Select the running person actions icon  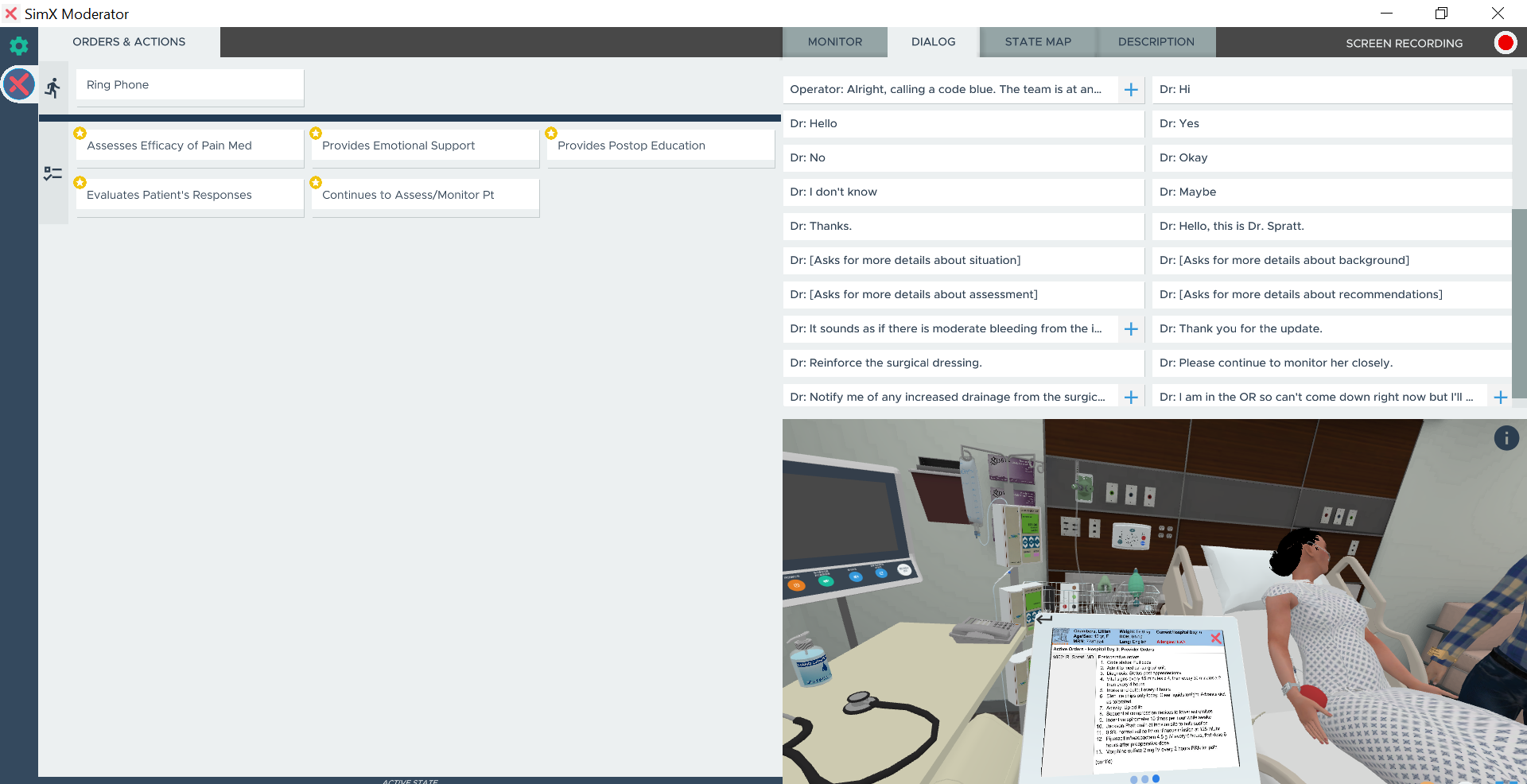[x=53, y=87]
